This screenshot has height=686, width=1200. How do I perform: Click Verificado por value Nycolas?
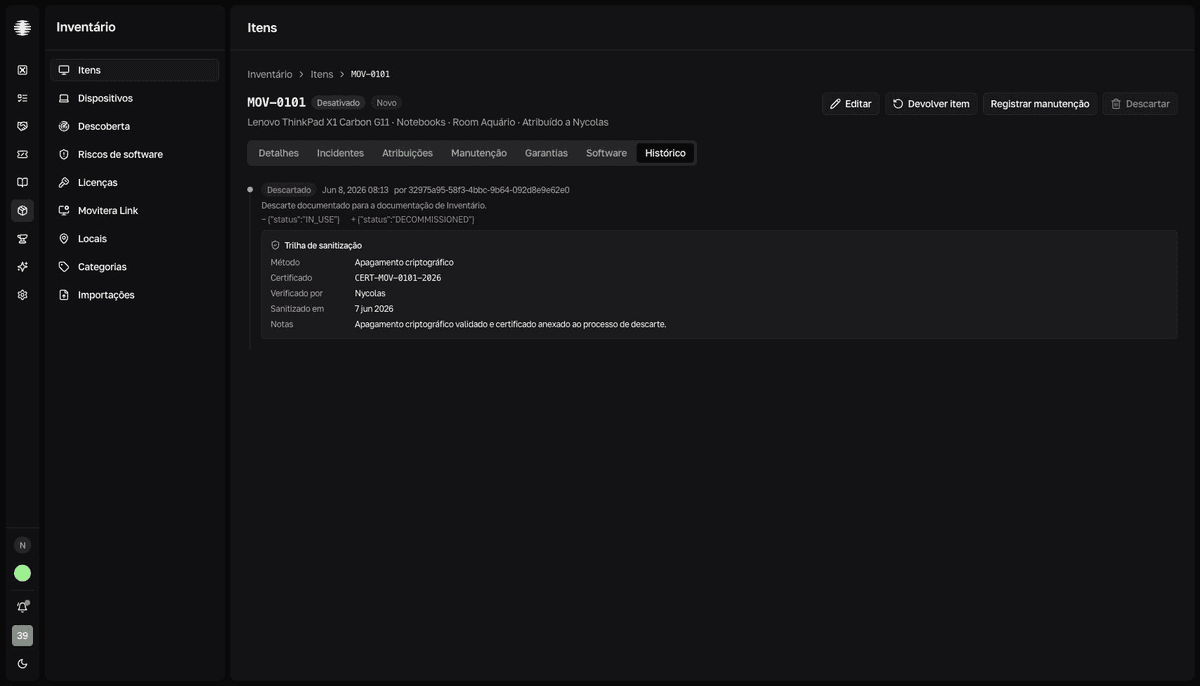click(370, 293)
